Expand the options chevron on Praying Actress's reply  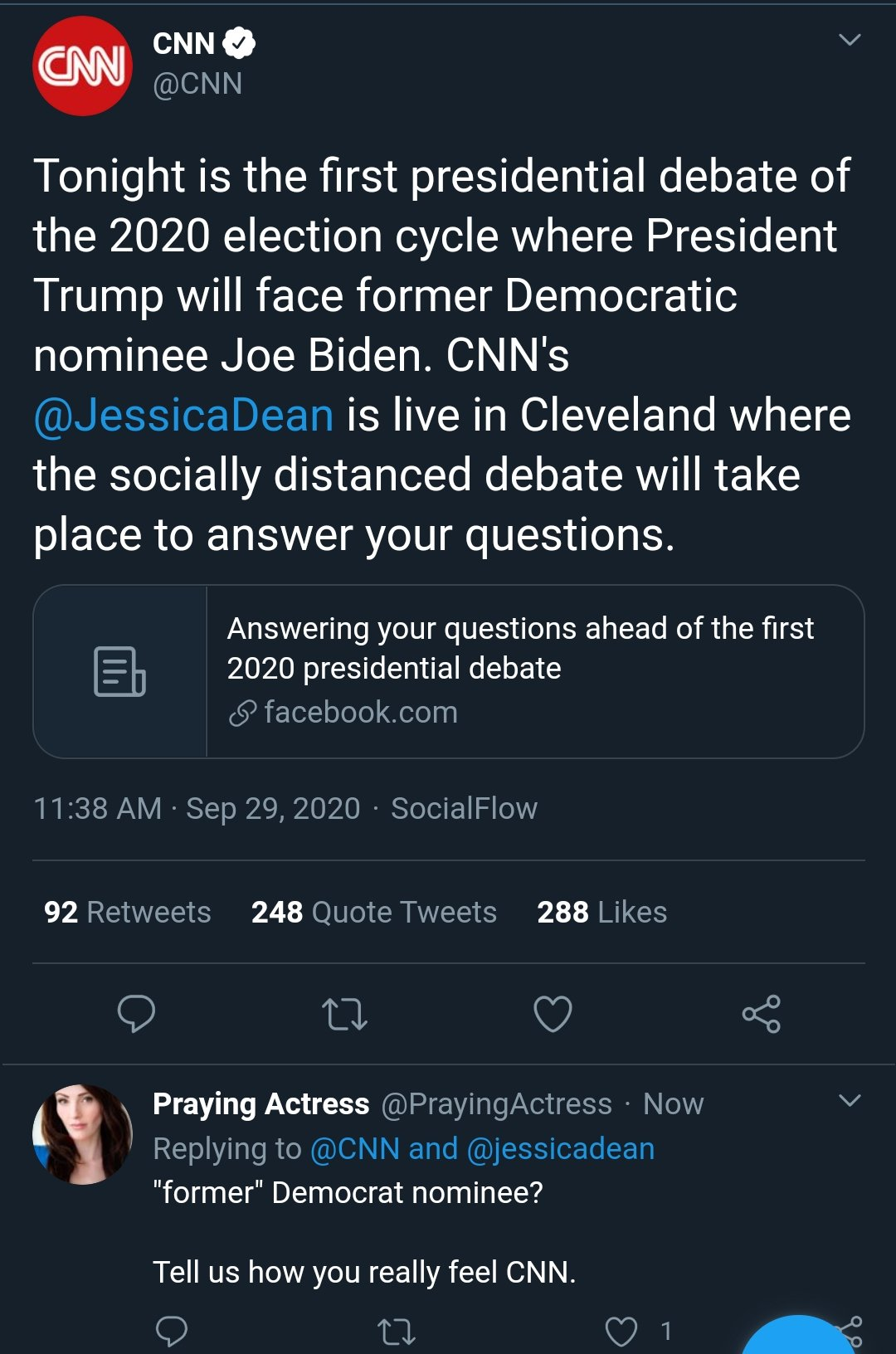pyautogui.click(x=850, y=1101)
